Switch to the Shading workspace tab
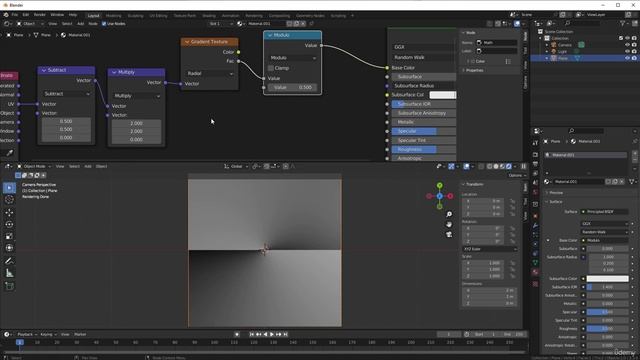640x360 pixels. [x=209, y=16]
